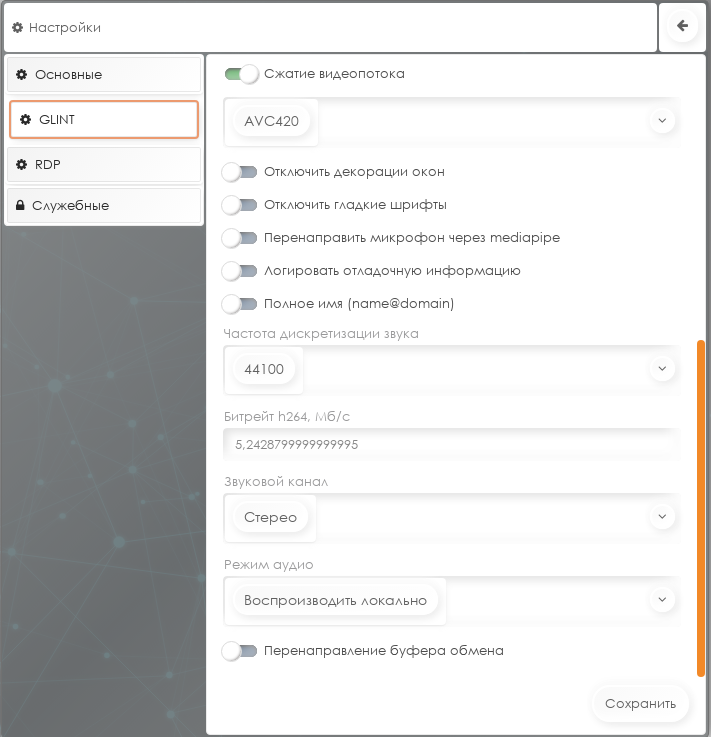Viewport: 711px width, 737px height.
Task: Enable Отключить декорации окон toggle
Action: (240, 172)
